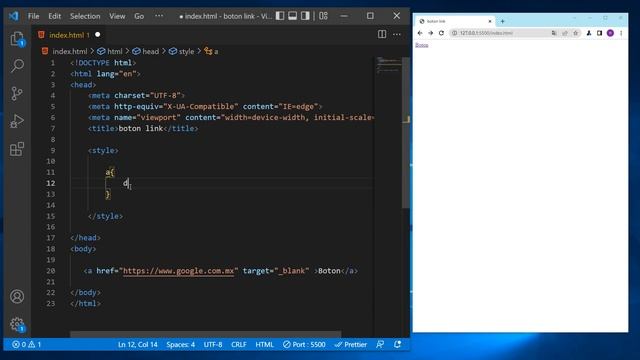
Task: Click the a selector in breadcrumb
Action: click(216, 51)
